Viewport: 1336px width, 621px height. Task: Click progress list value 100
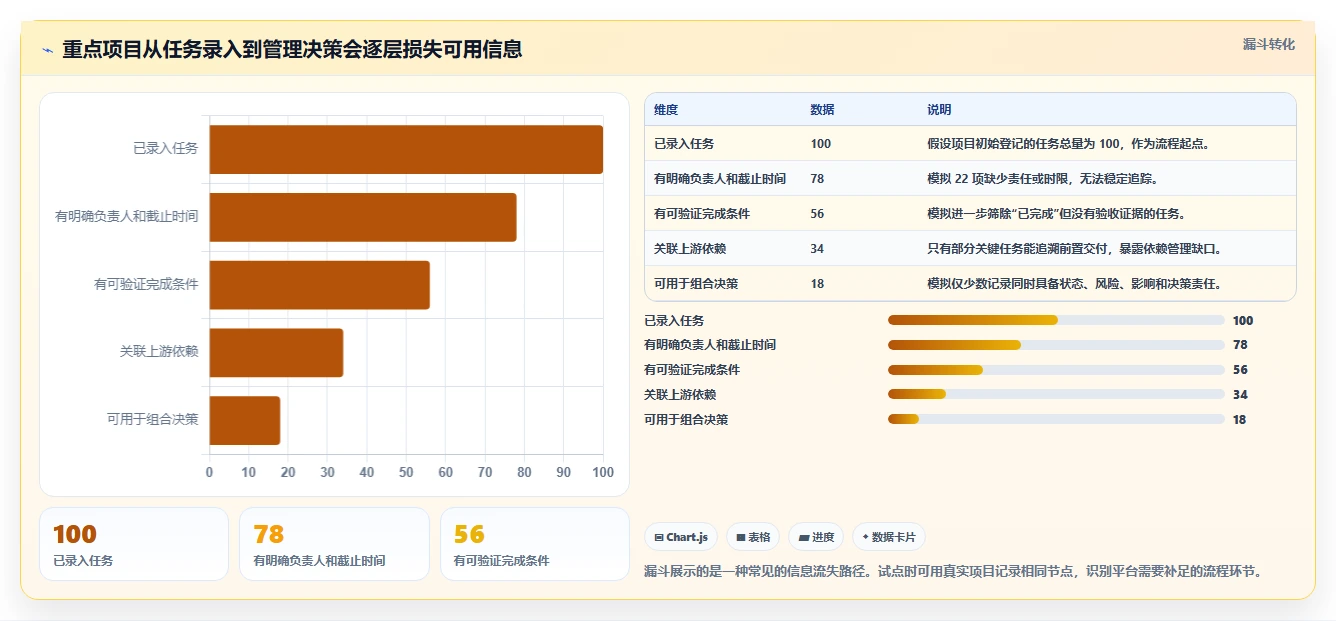[x=1243, y=321]
